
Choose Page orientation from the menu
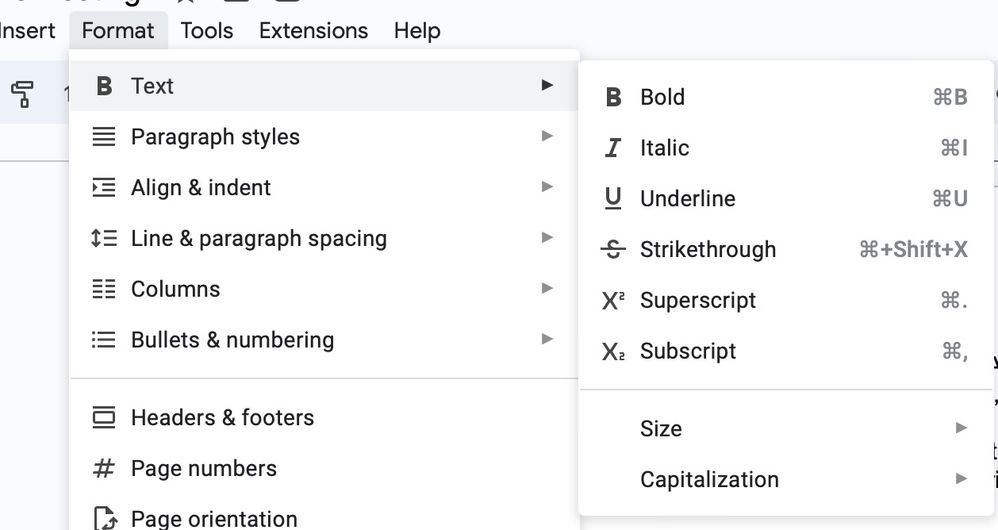(213, 518)
